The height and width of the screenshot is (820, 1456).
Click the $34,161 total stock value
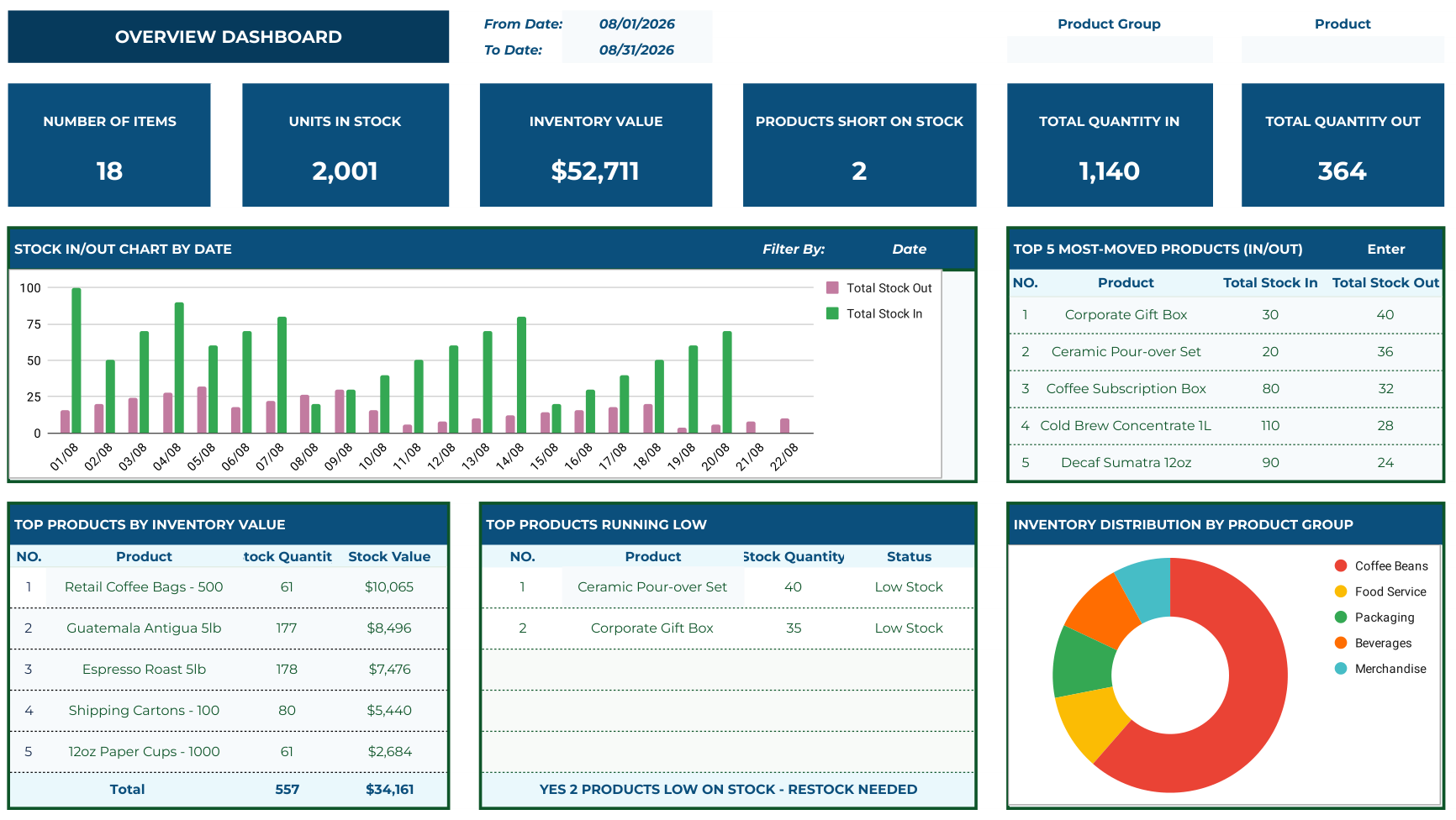389,790
